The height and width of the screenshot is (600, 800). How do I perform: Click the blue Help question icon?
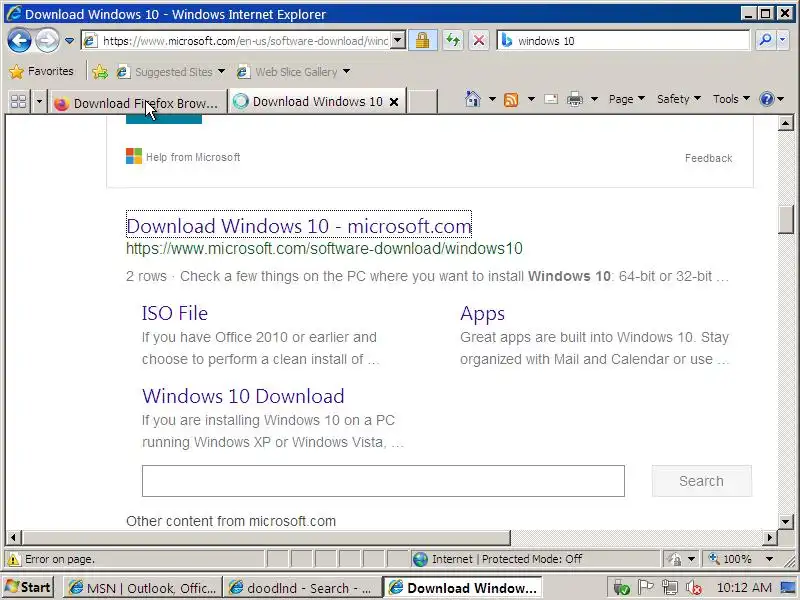coord(767,98)
